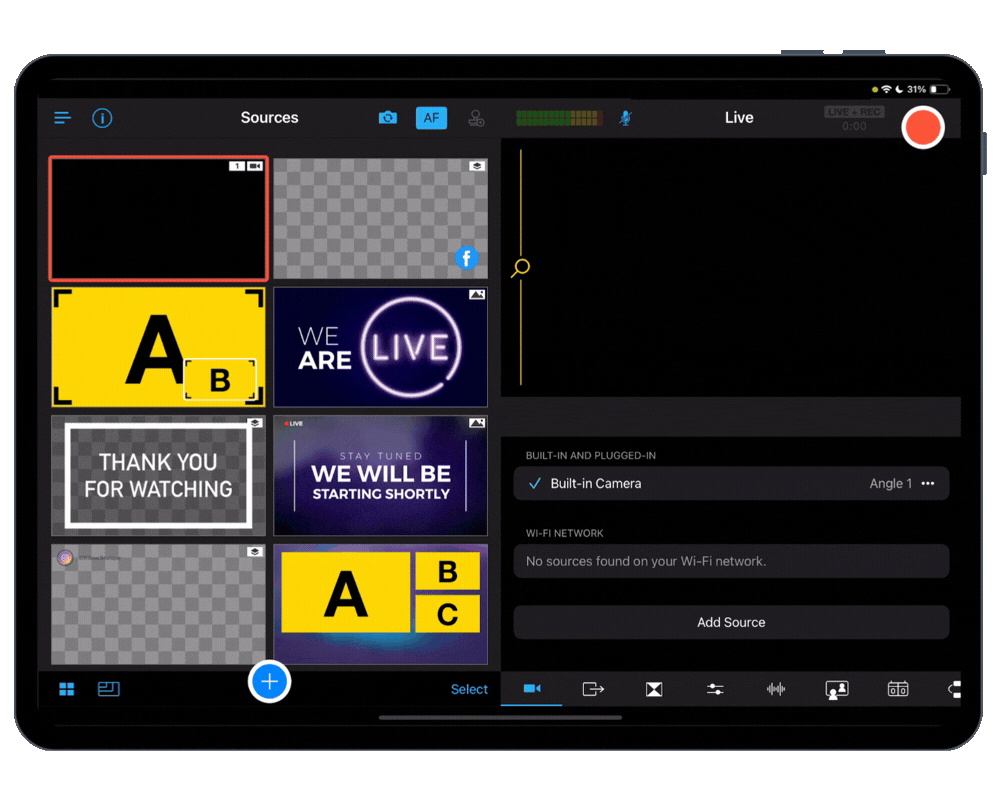Open the transitions panel icon
This screenshot has width=1000, height=800.
pos(654,689)
